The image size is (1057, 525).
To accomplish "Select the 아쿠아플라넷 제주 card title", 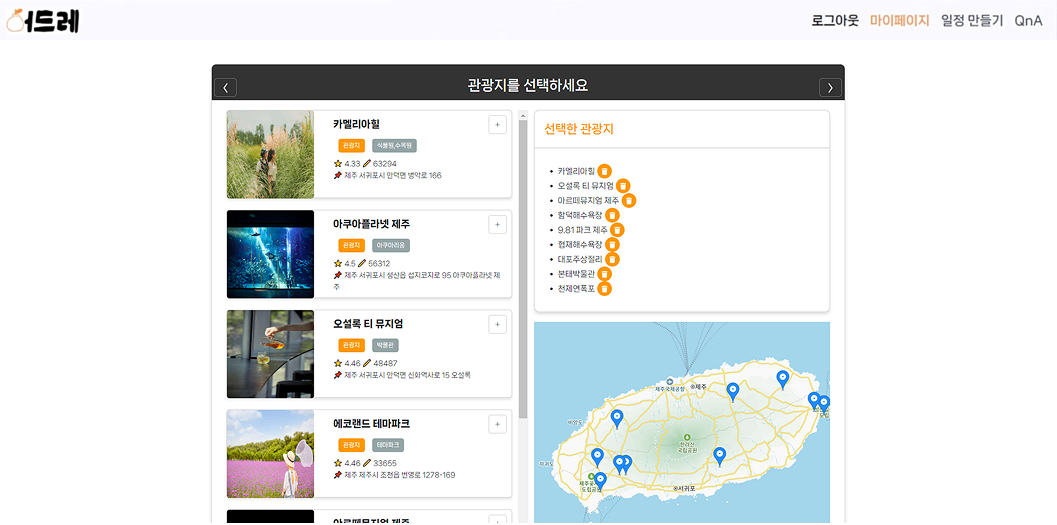I will tap(371, 224).
